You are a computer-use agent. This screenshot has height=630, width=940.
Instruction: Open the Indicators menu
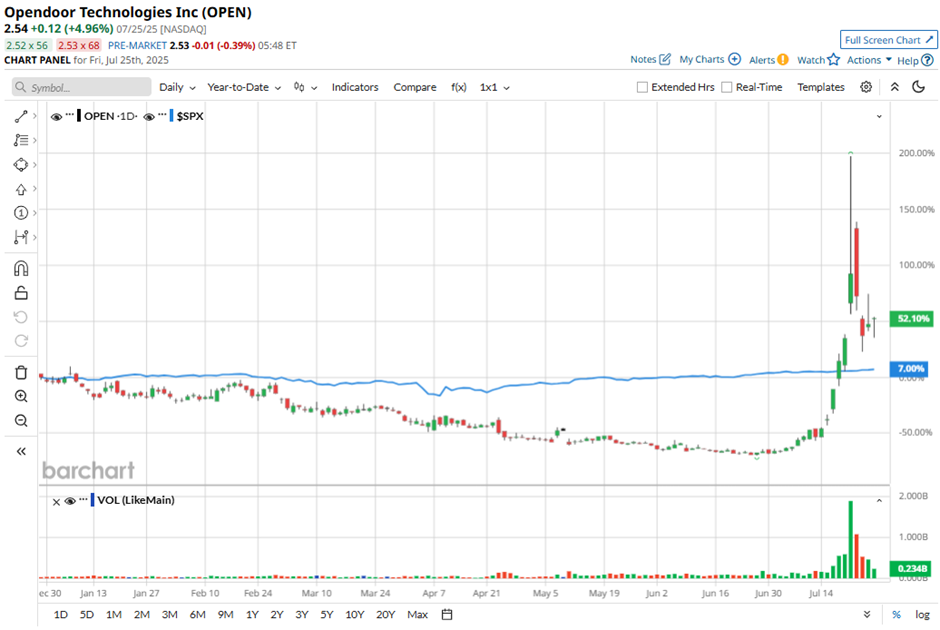pyautogui.click(x=355, y=88)
